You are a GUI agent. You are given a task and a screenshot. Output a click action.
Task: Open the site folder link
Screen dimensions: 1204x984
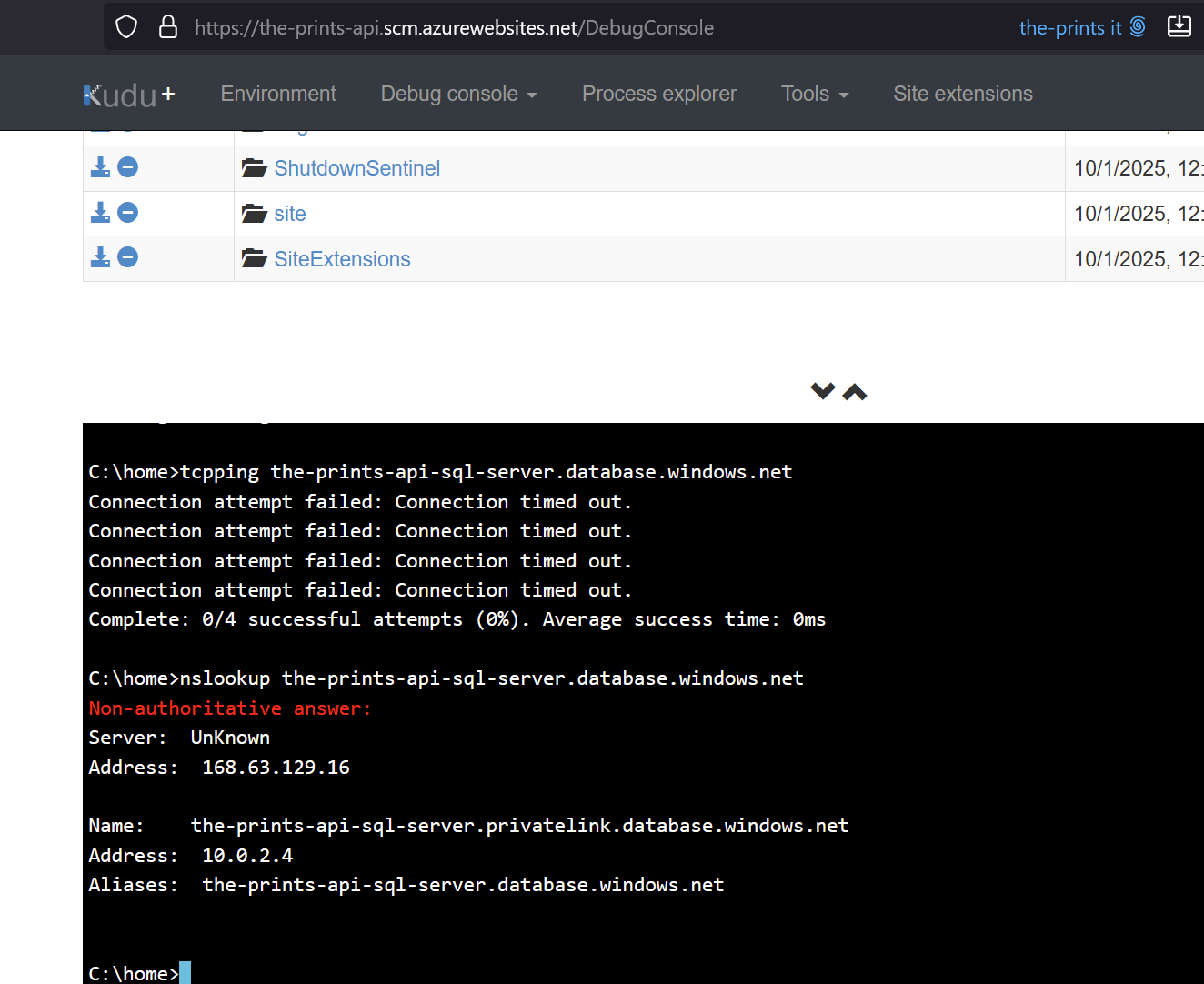coord(290,214)
